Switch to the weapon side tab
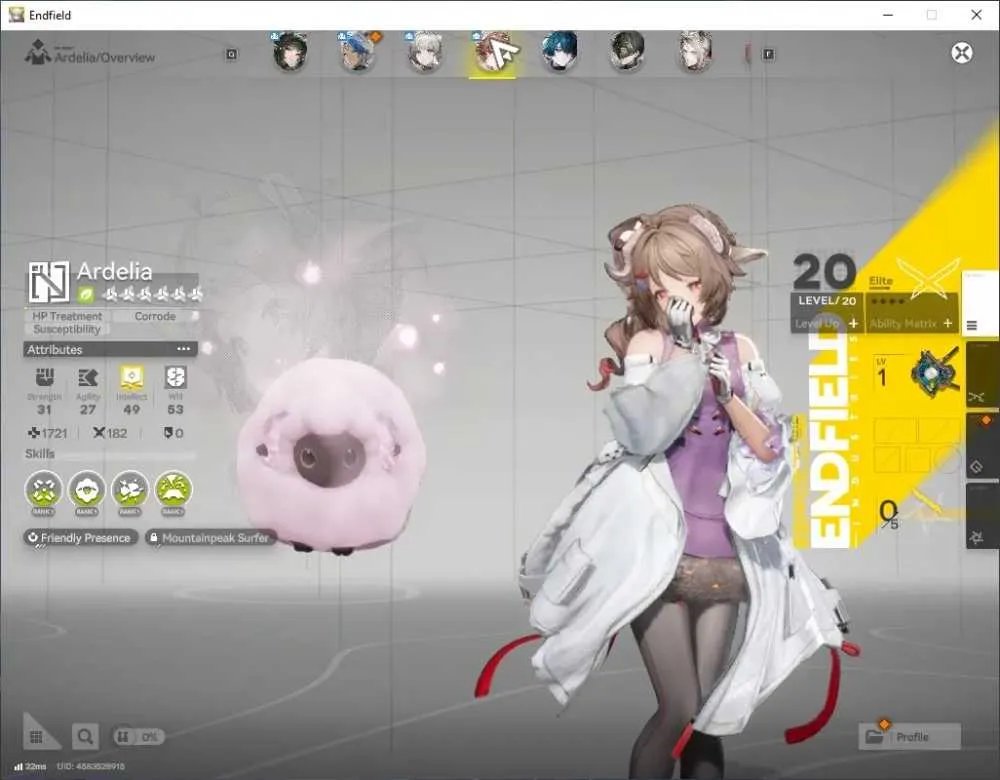 982,375
